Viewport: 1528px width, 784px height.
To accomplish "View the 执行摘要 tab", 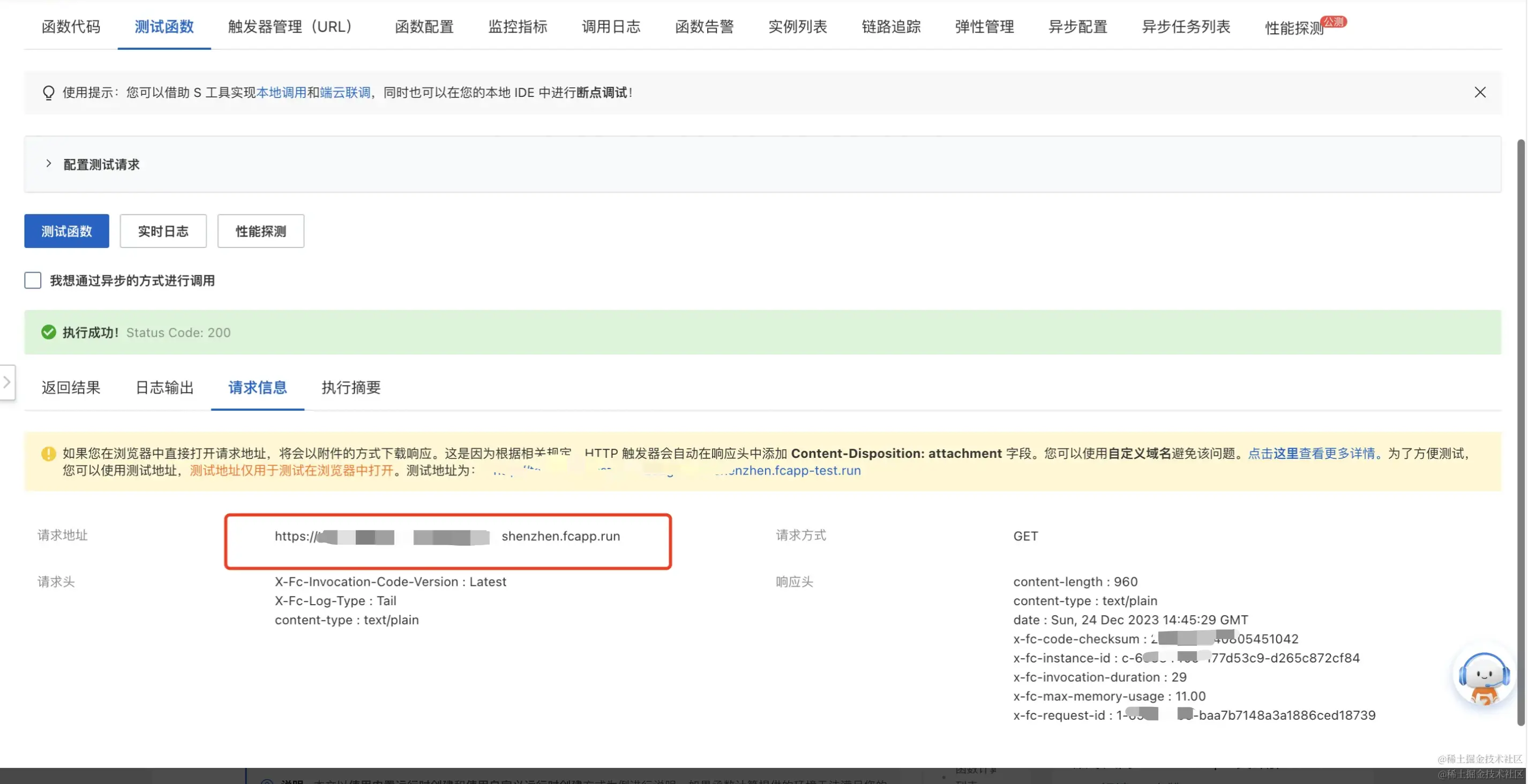I will click(350, 388).
